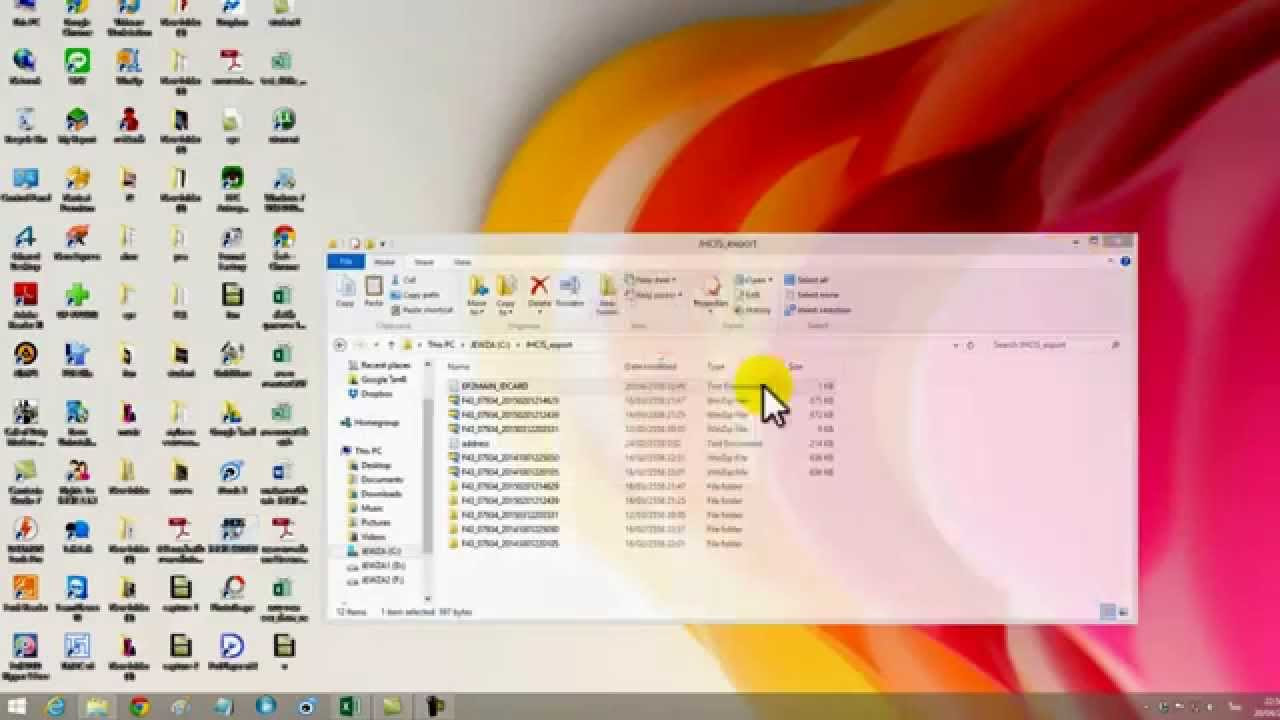Open the green LINE desktop icon

[77, 66]
